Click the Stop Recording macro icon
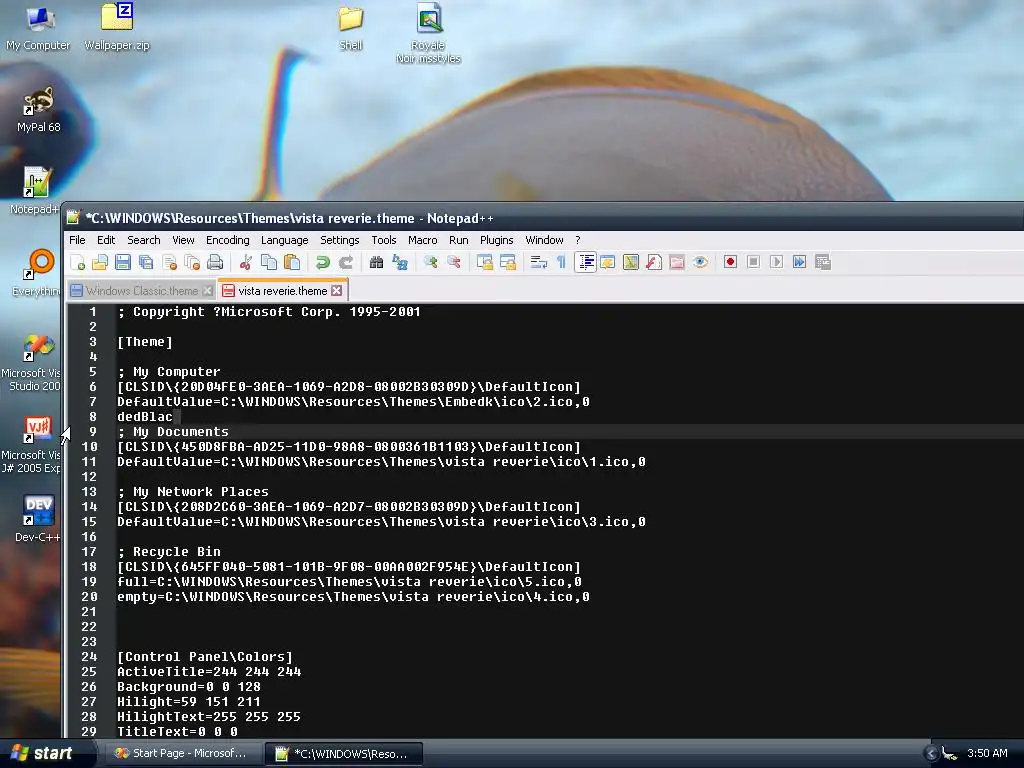This screenshot has width=1024, height=768. [753, 263]
